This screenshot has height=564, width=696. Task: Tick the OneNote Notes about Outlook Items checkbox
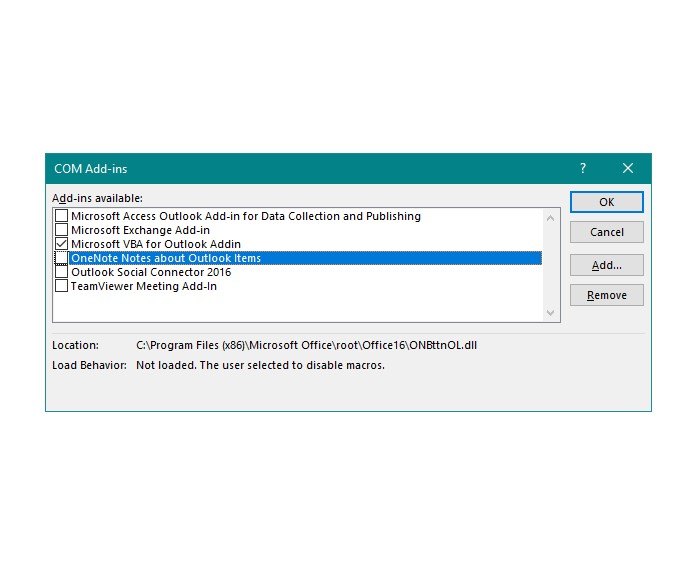[61, 258]
